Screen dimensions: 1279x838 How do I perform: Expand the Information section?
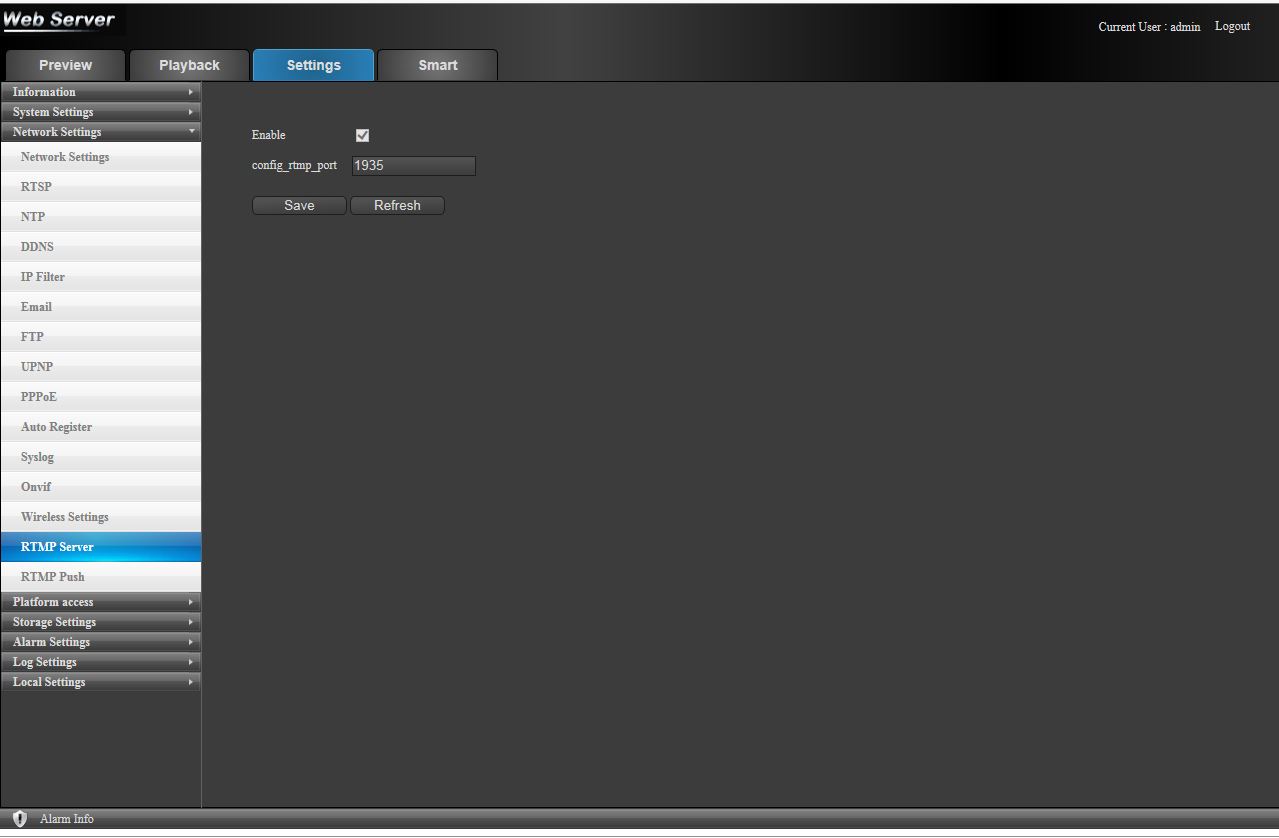pos(100,92)
